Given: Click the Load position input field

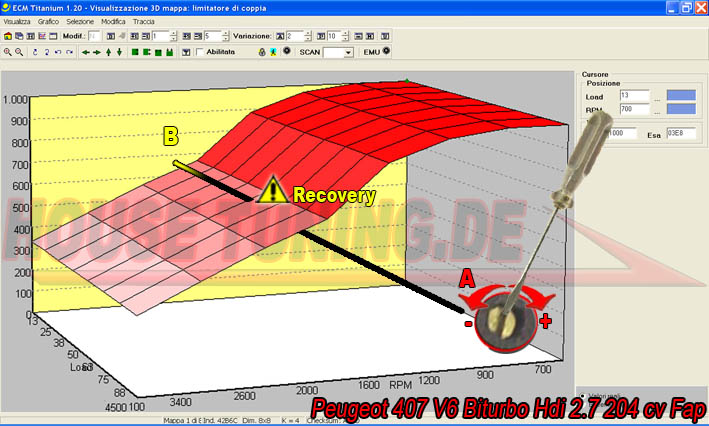Looking at the screenshot, I should point(634,95).
